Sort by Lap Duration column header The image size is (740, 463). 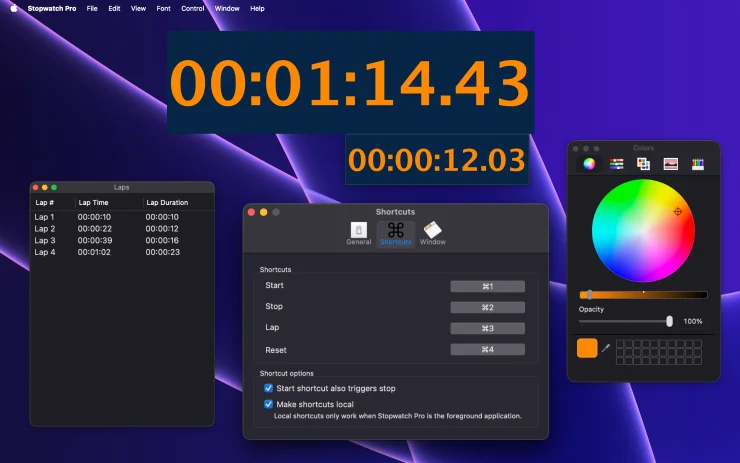167,202
